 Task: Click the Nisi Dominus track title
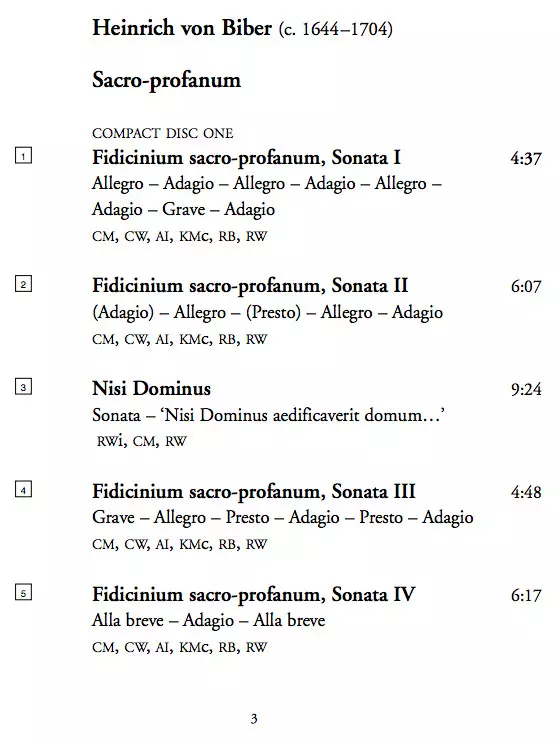coord(151,389)
